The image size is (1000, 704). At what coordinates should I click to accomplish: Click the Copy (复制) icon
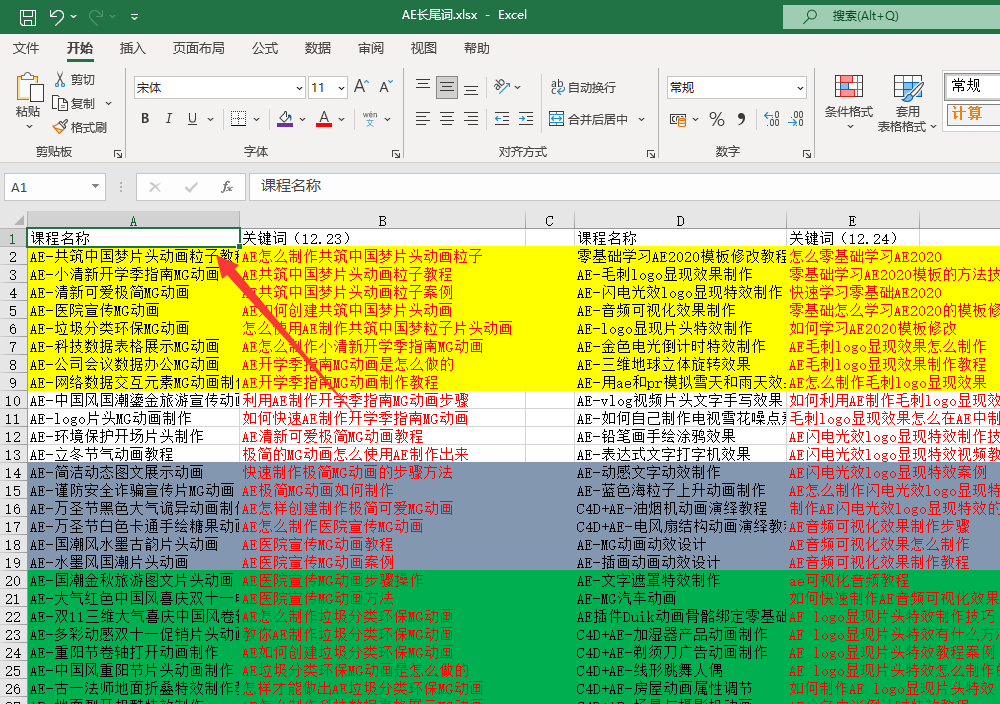click(61, 103)
